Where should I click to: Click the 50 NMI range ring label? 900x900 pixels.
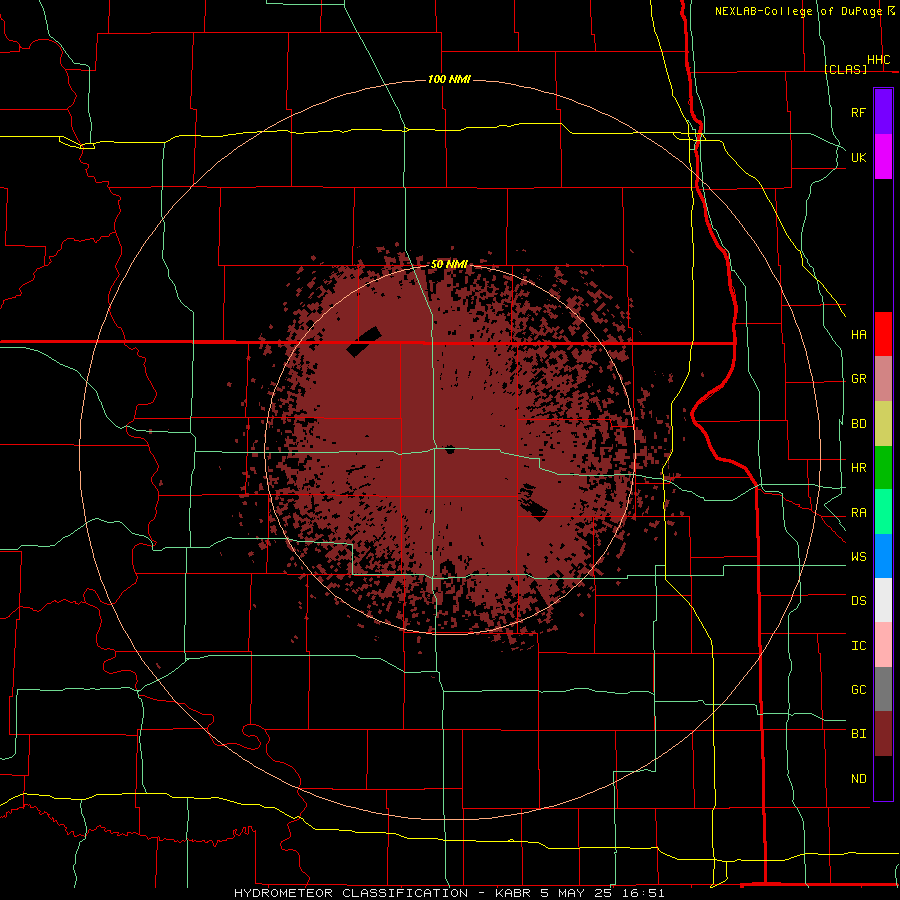click(449, 264)
